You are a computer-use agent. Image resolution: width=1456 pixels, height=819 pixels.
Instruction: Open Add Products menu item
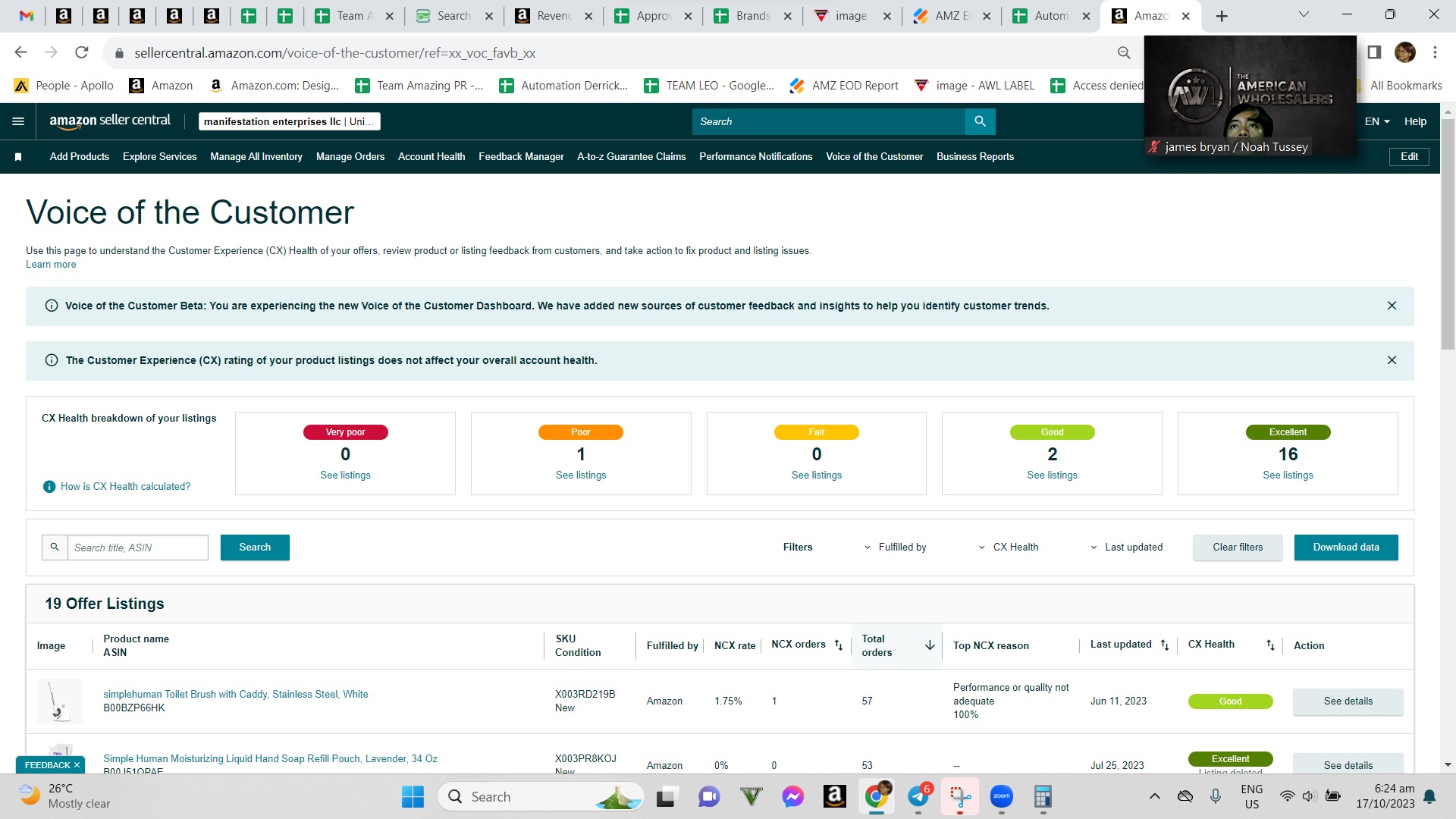(x=80, y=157)
